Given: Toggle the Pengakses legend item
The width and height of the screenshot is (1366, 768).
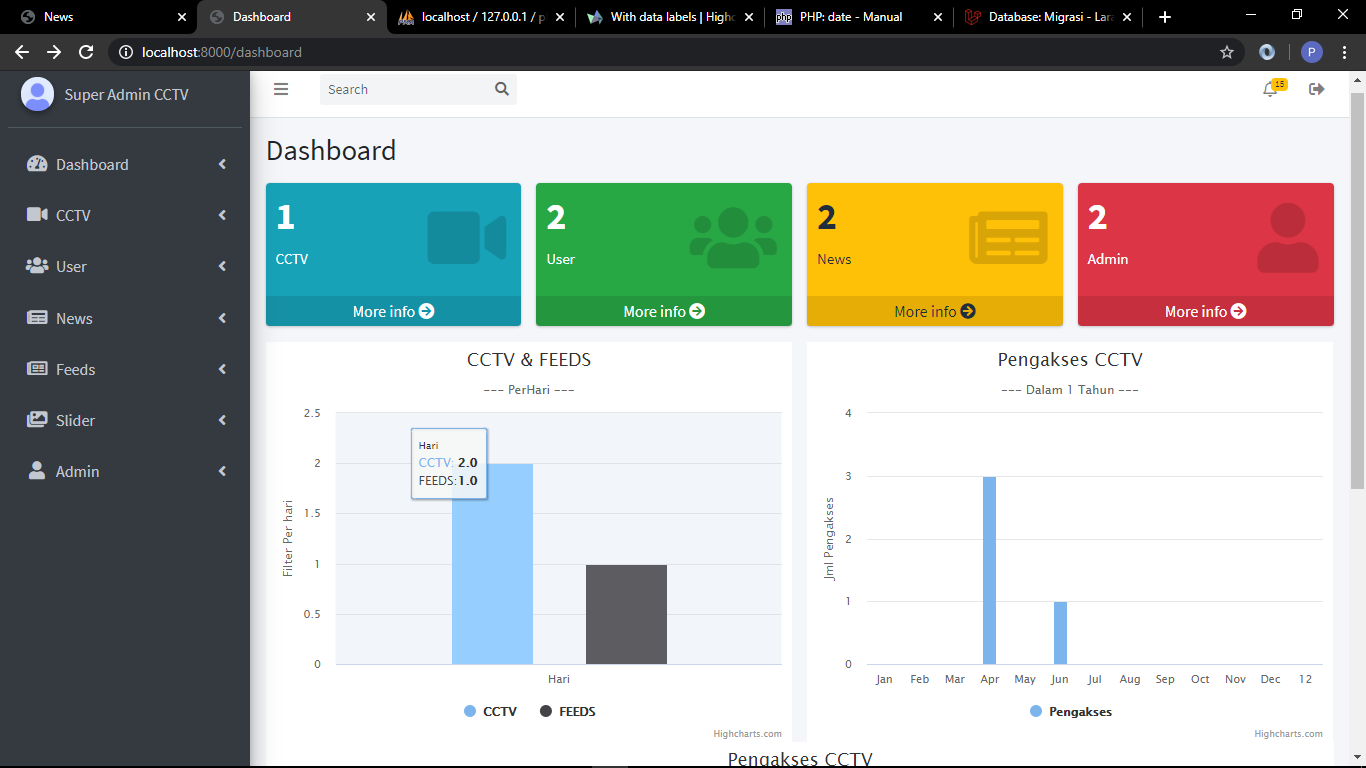Looking at the screenshot, I should pyautogui.click(x=1070, y=711).
